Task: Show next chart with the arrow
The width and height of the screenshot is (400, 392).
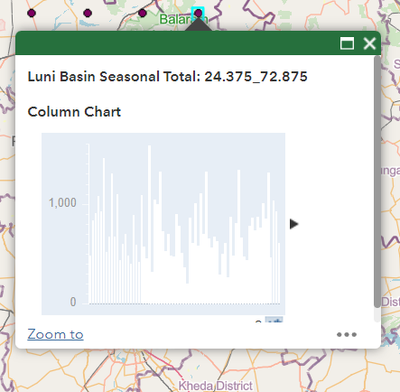Action: (294, 224)
